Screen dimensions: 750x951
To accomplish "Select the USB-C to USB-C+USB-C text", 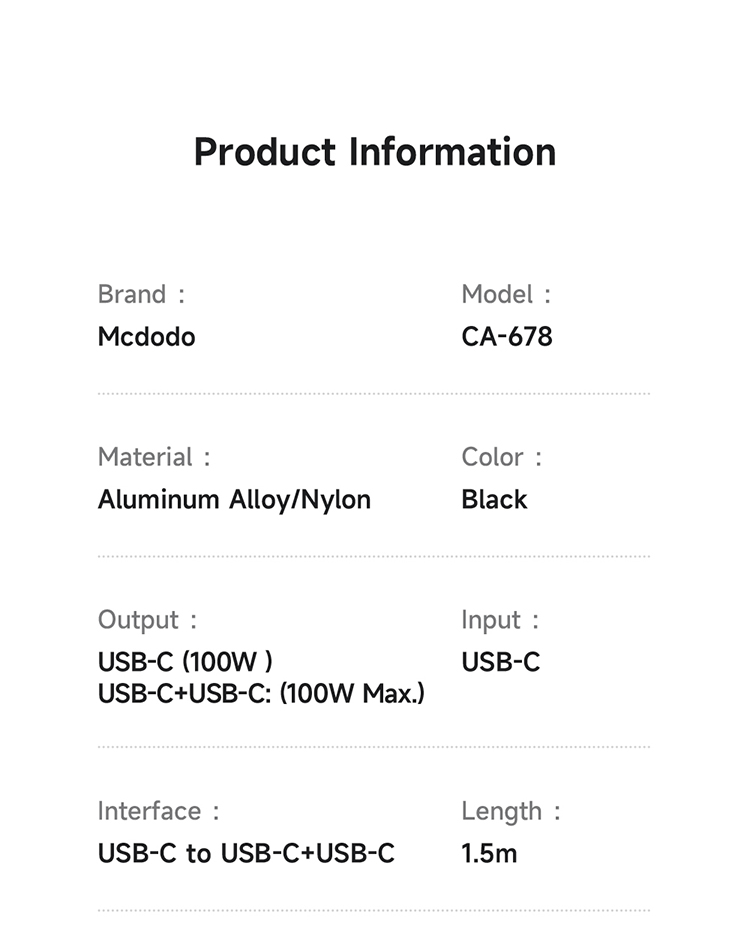I will (246, 853).
